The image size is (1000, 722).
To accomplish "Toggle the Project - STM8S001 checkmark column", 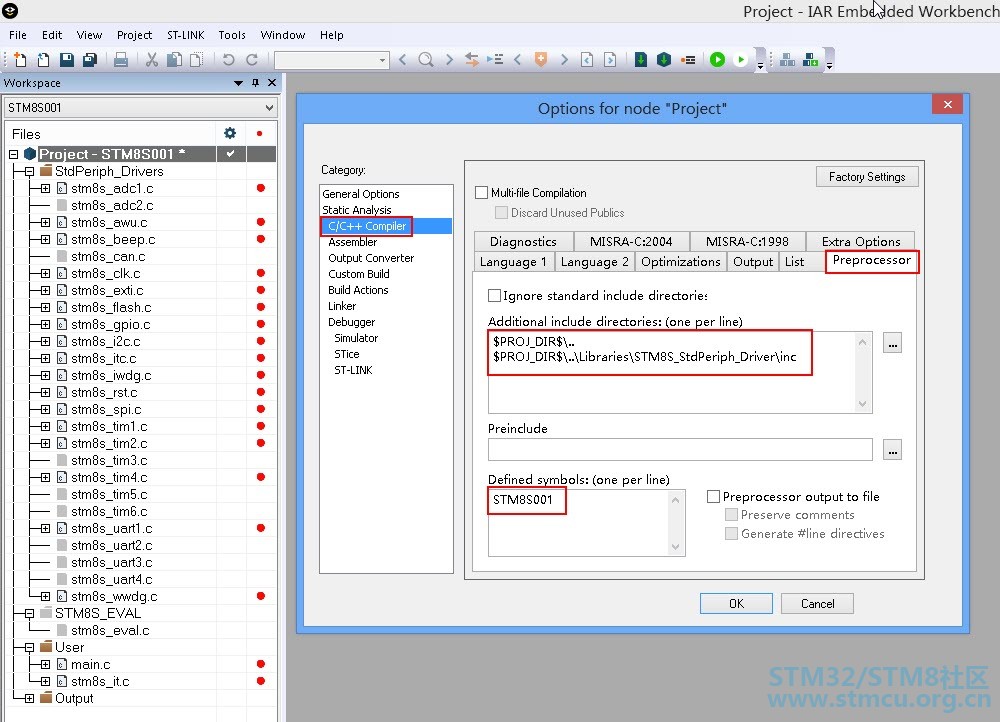I will 230,154.
